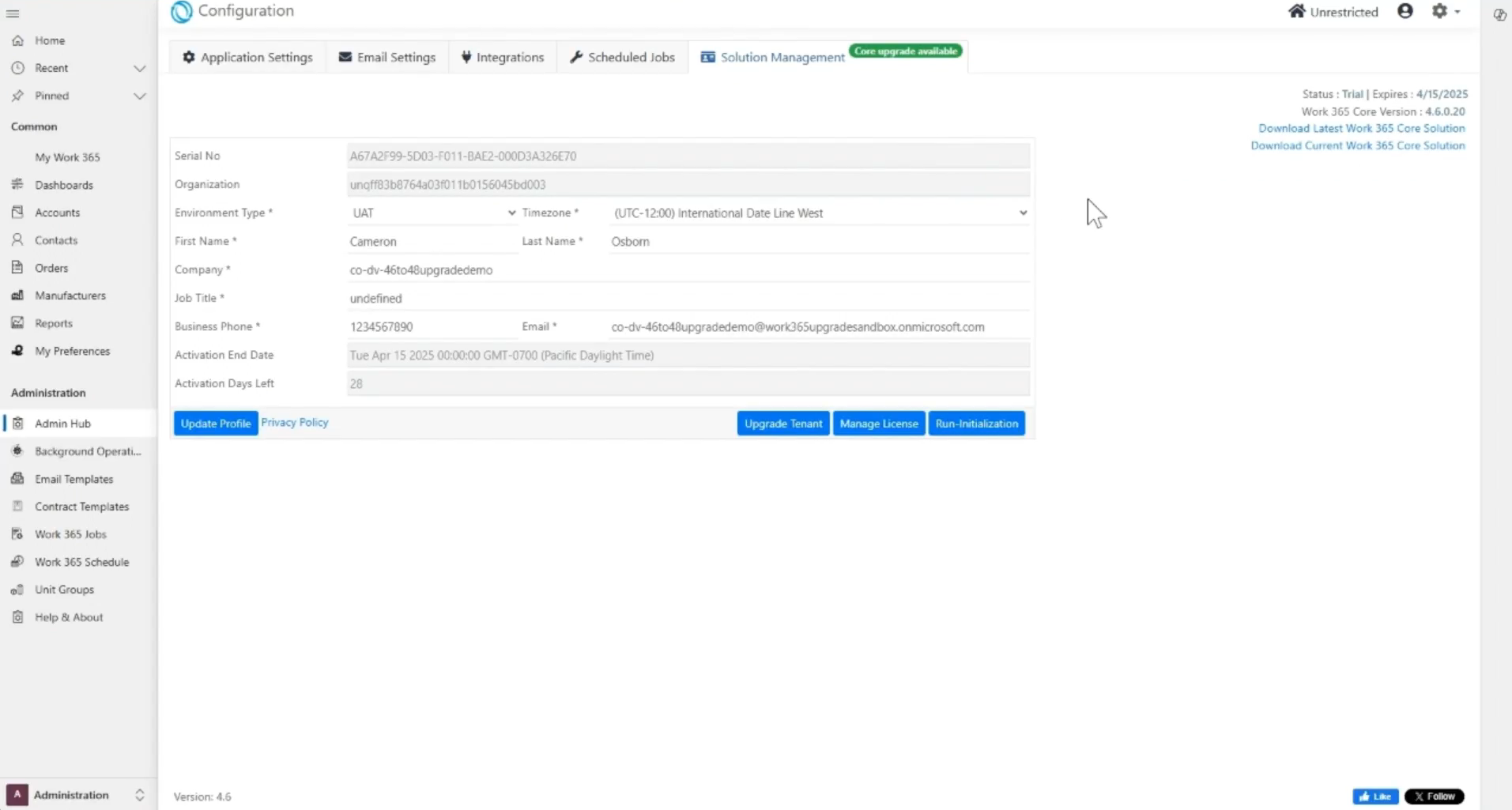The image size is (1512, 810).
Task: Switch to Scheduled Jobs tab
Action: tap(623, 58)
